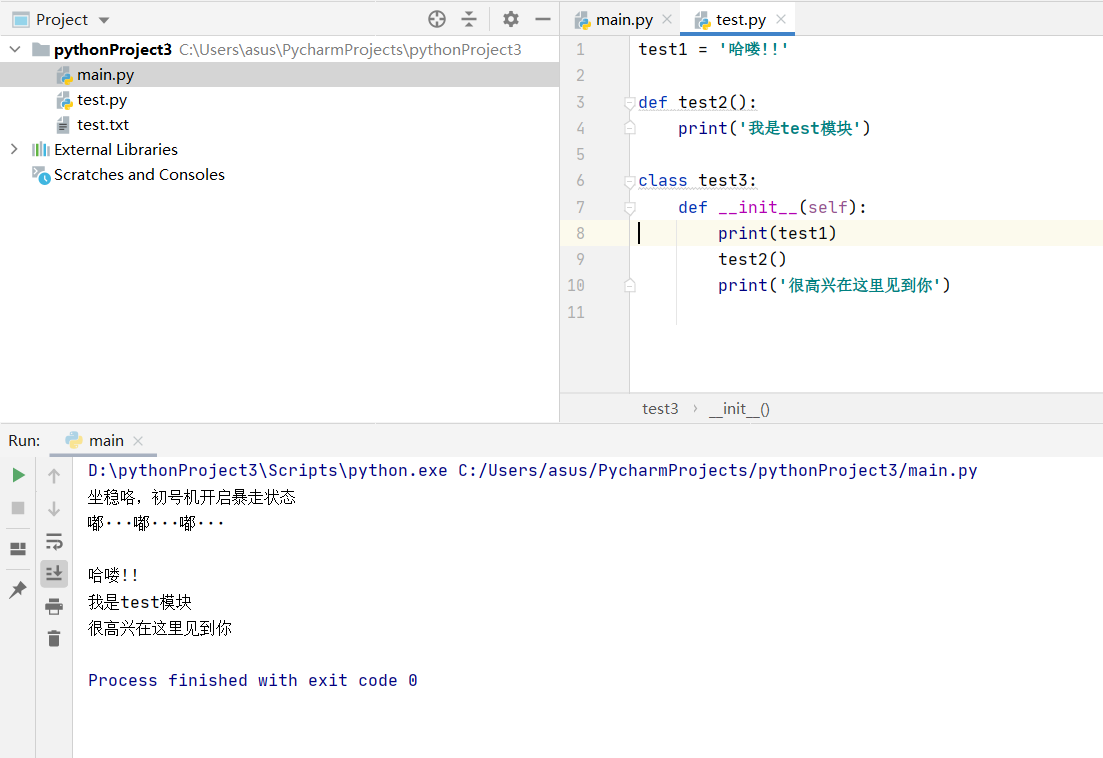1103x758 pixels.
Task: Switch to the test.py editor tab
Action: coord(740,20)
